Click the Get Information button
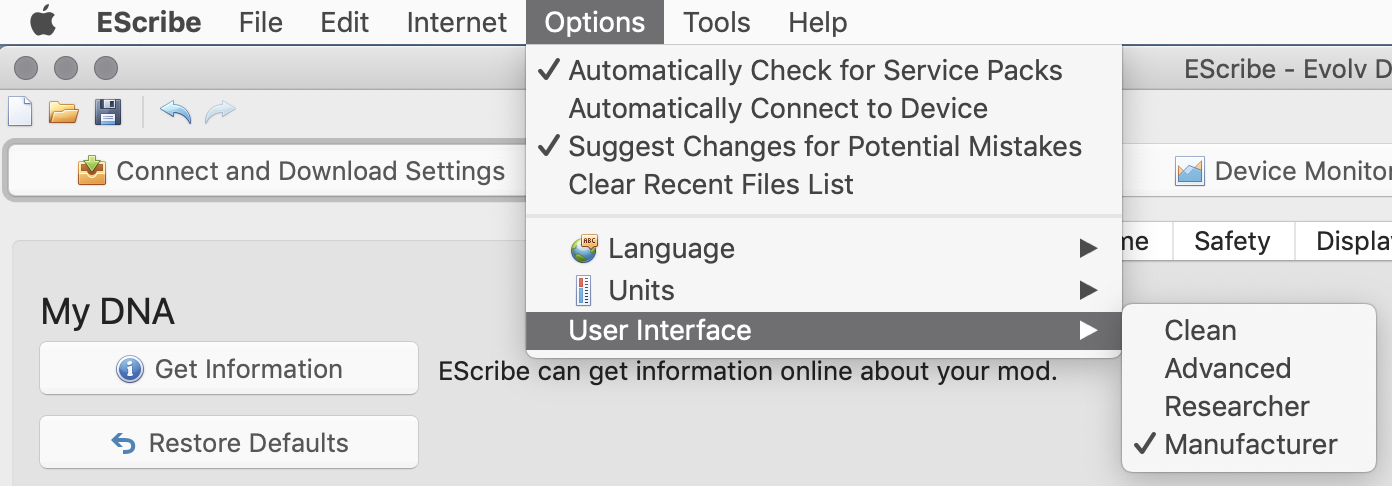 pyautogui.click(x=229, y=369)
